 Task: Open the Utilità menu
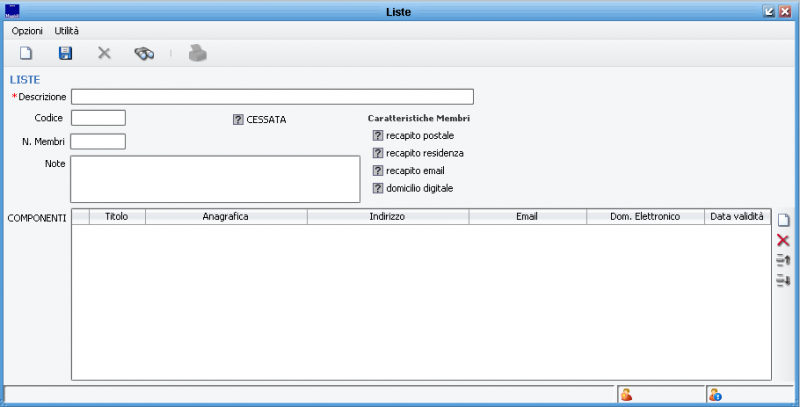67,31
